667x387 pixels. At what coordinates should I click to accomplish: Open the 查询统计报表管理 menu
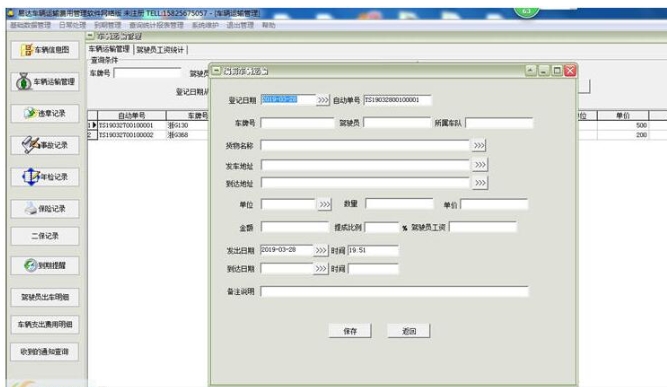point(157,25)
